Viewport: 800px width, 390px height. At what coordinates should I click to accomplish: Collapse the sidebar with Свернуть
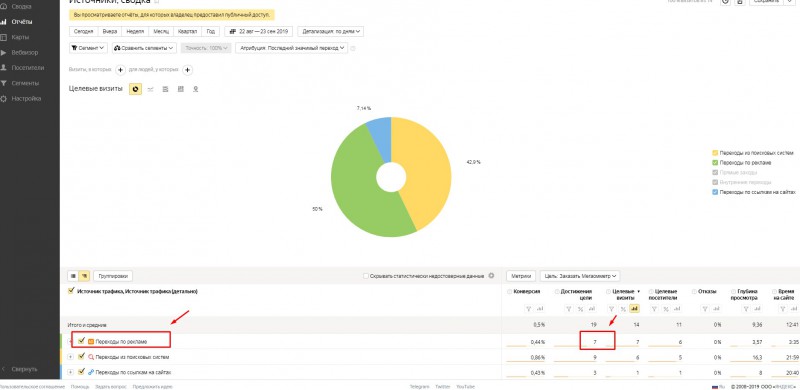(x=24, y=369)
